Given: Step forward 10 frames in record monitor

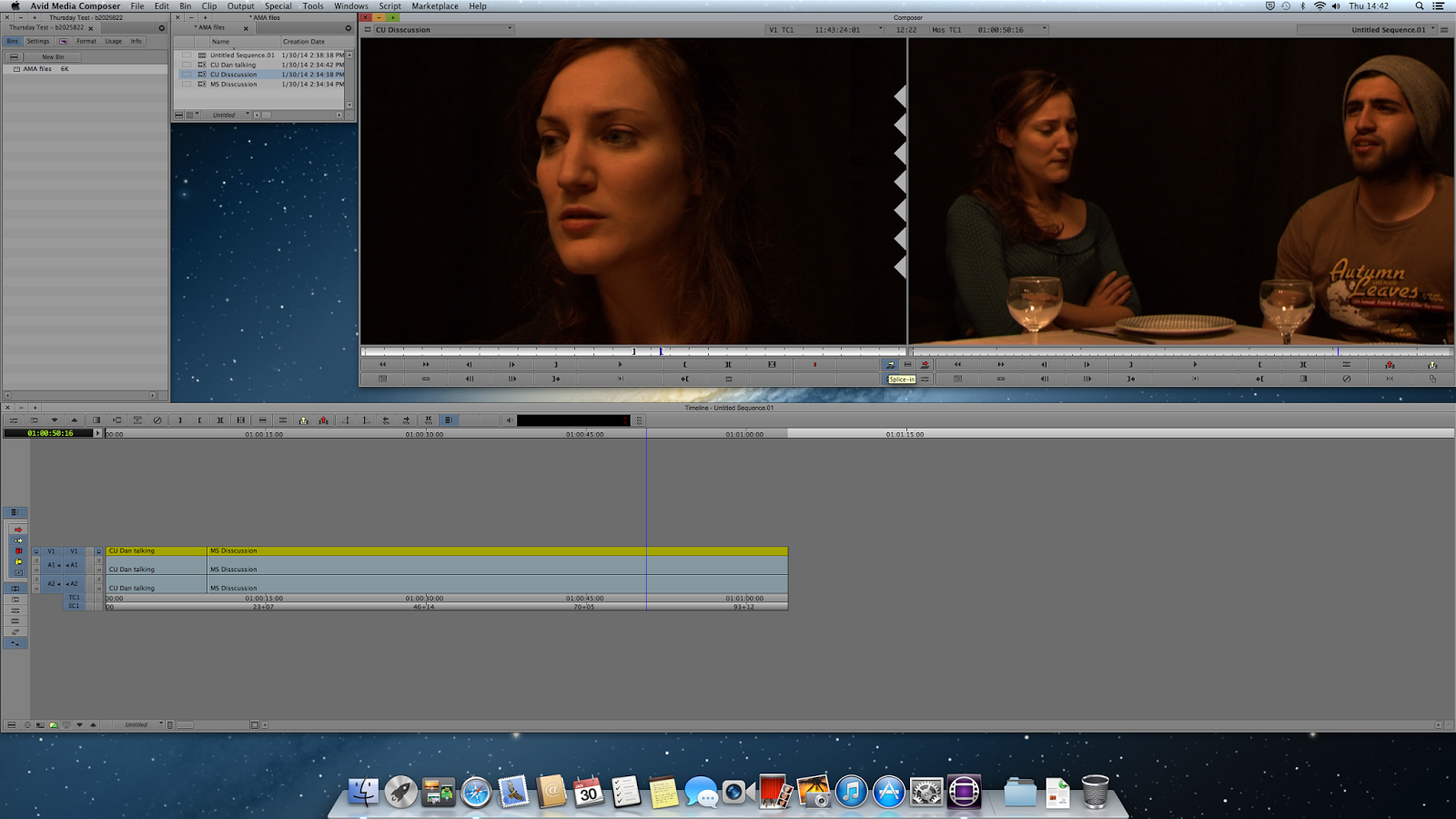Looking at the screenshot, I should tap(1087, 379).
